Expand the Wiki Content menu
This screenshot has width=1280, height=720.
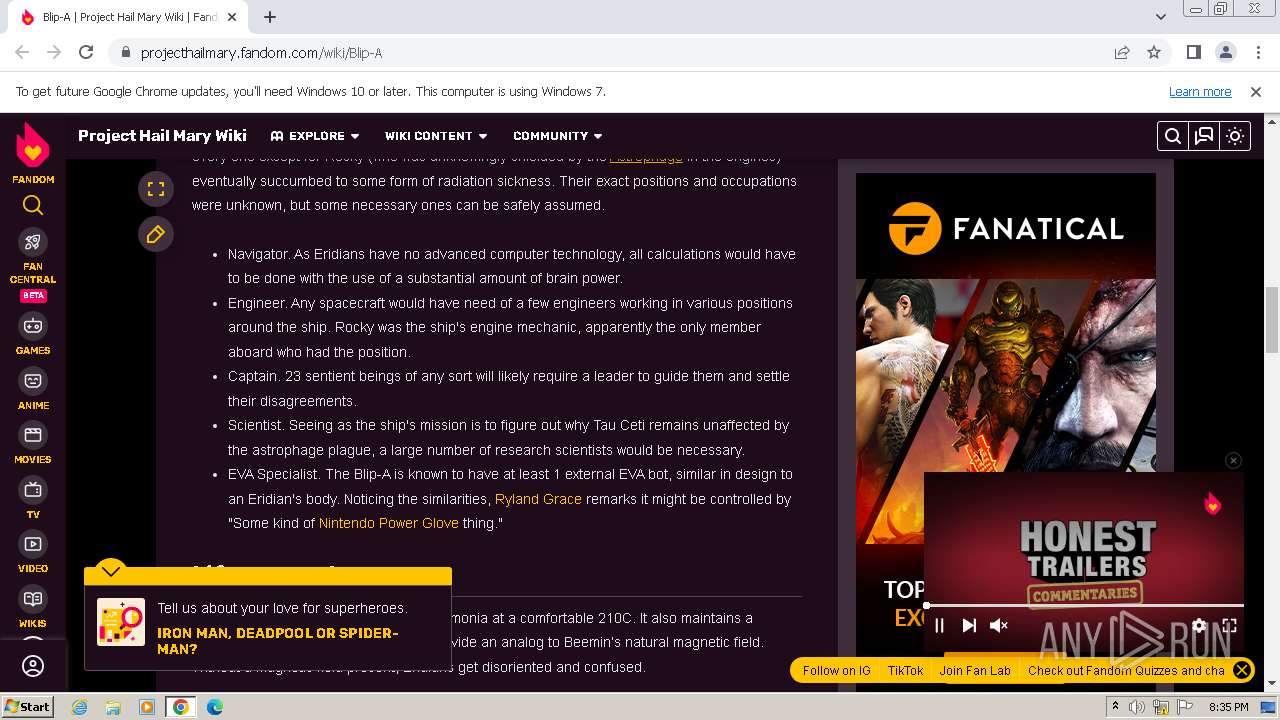(436, 136)
